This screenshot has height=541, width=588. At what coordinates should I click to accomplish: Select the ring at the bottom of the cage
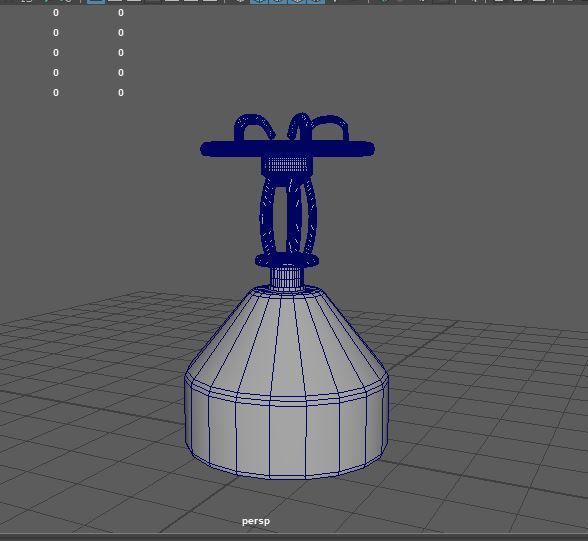287,260
